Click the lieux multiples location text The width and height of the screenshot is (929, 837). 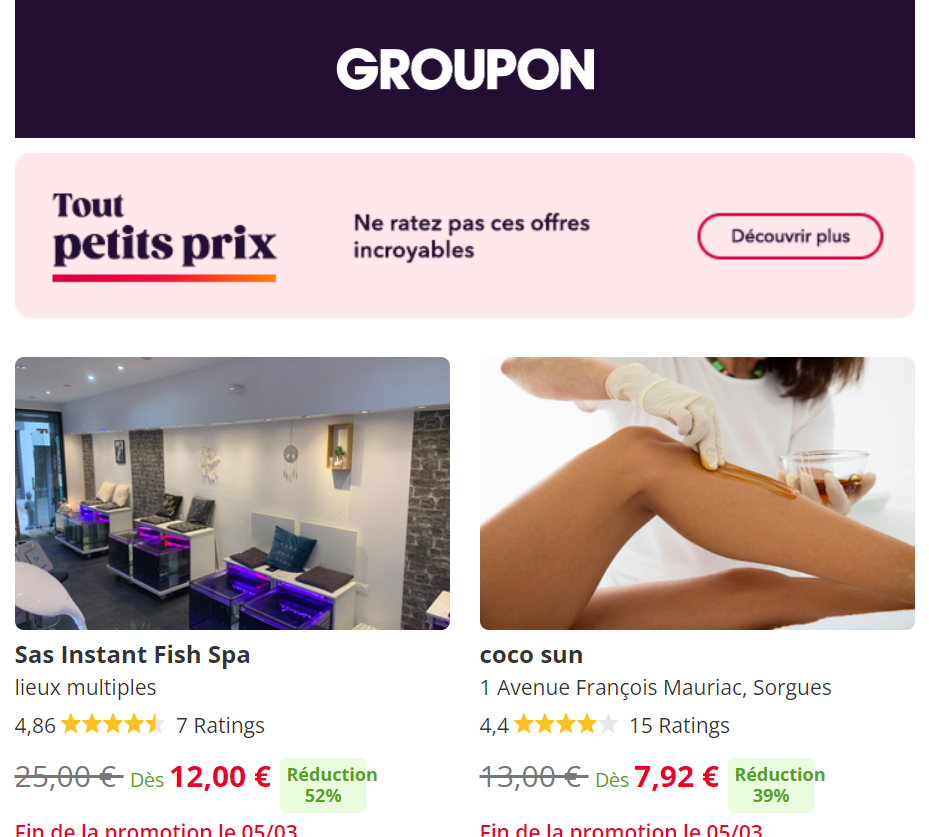85,688
